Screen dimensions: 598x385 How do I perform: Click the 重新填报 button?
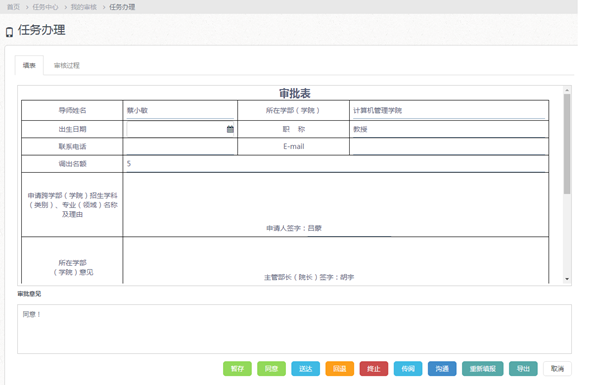coord(482,369)
